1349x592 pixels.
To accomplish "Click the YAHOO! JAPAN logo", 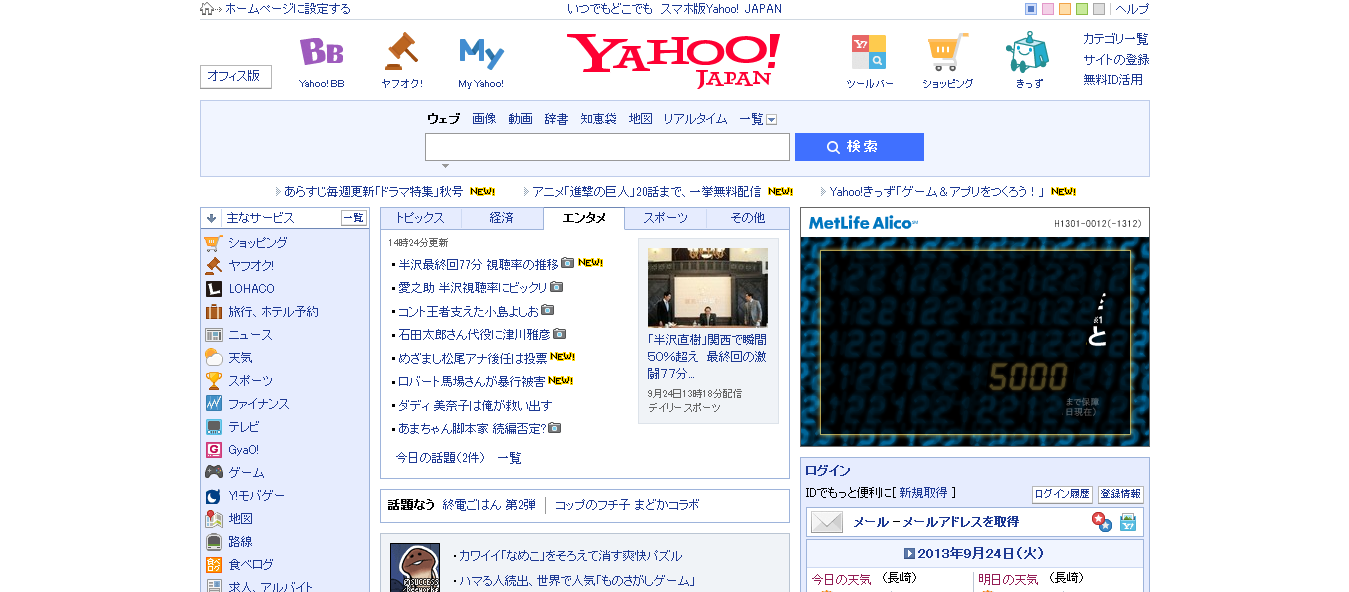I will coord(673,60).
